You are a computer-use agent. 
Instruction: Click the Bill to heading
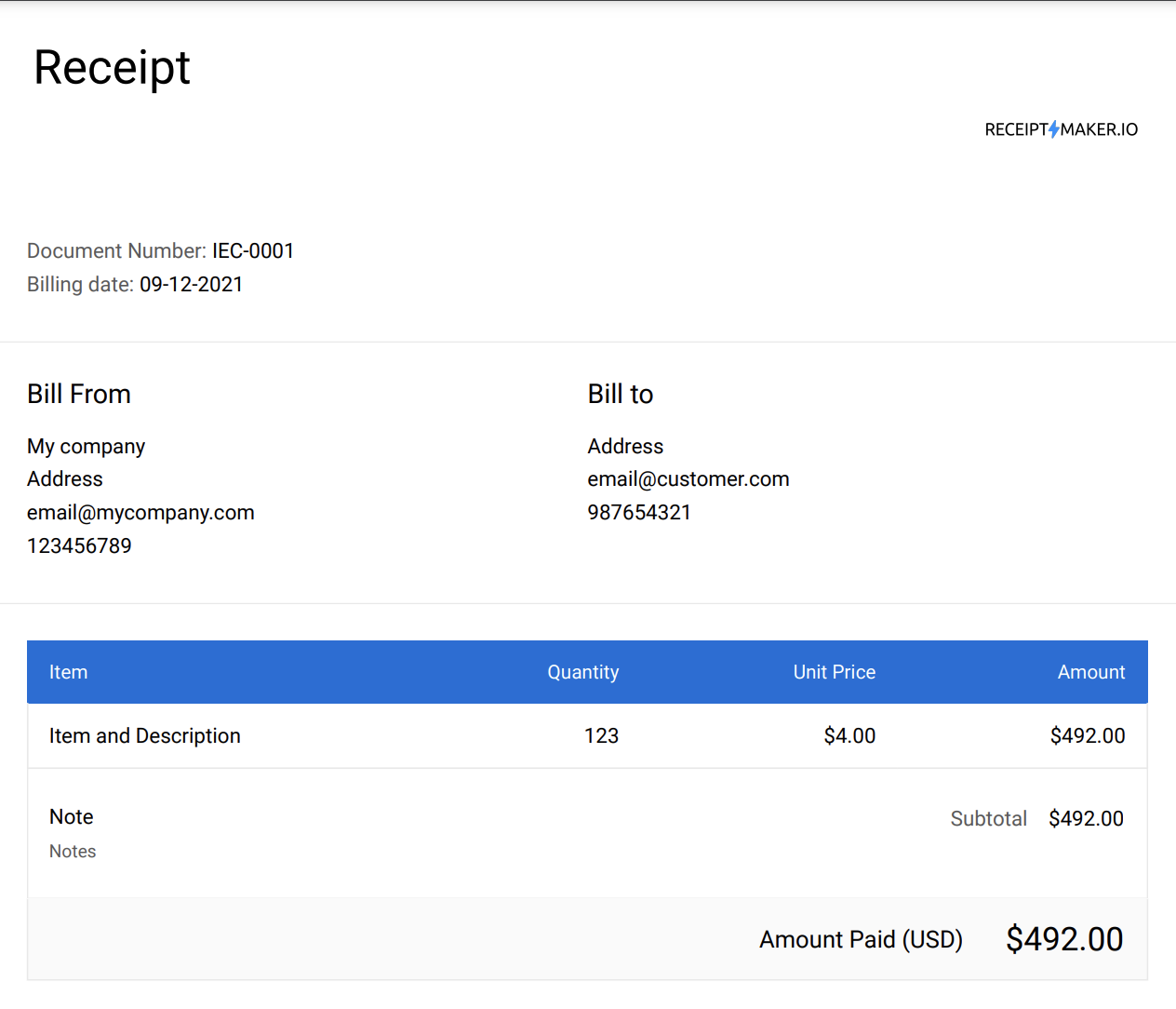(621, 394)
